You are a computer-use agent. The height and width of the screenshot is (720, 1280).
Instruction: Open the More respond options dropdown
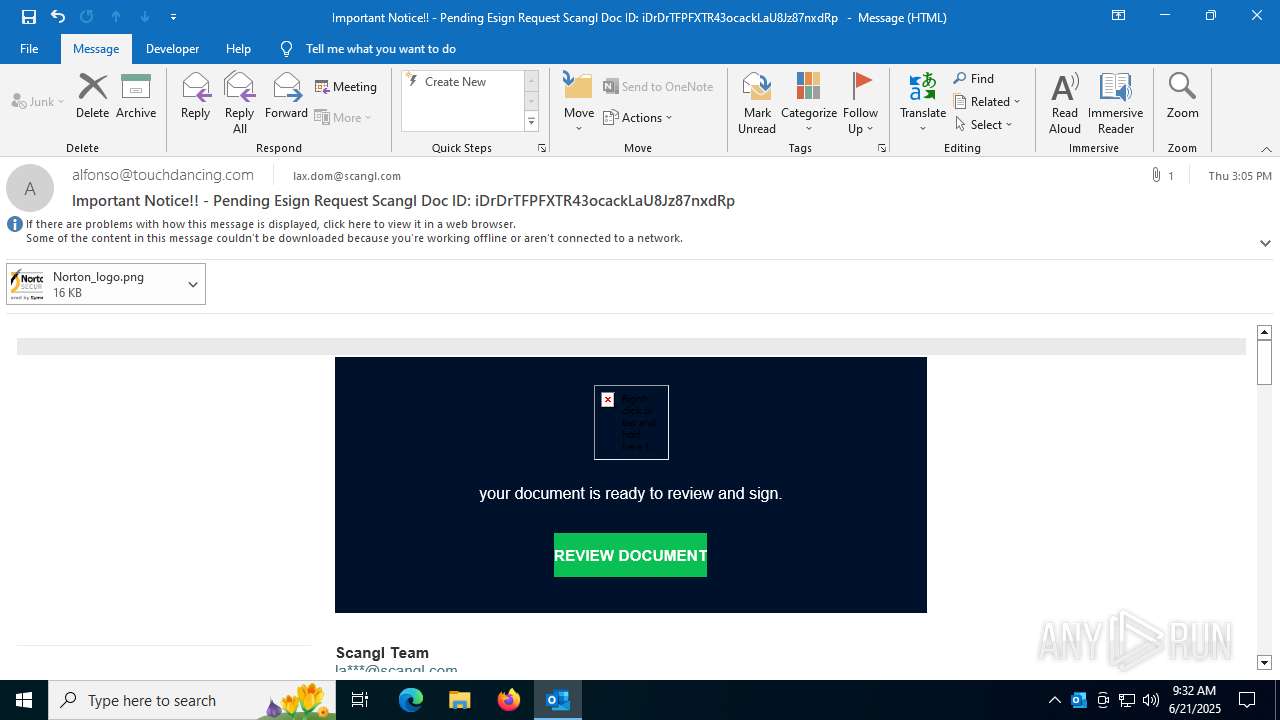click(343, 117)
